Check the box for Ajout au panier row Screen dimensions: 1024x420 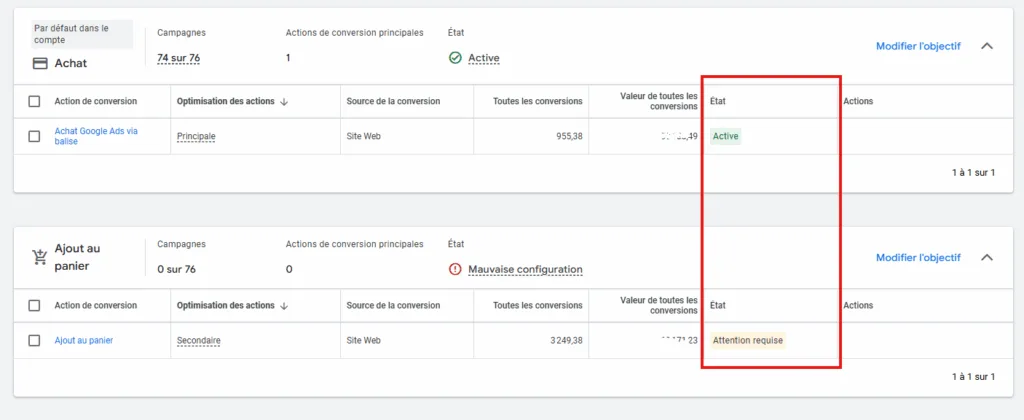pos(35,340)
